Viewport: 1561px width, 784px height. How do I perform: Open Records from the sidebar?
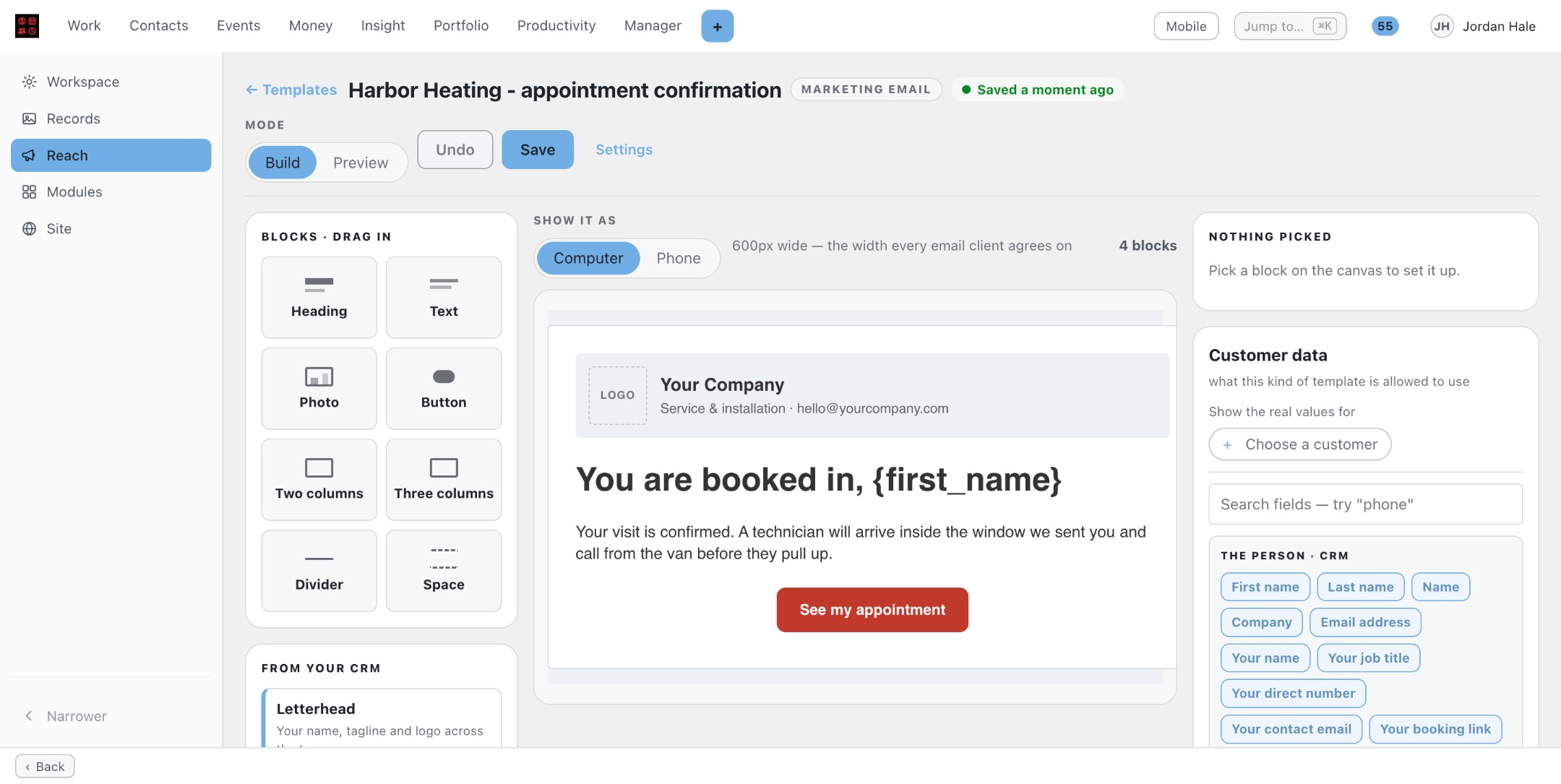[111, 119]
